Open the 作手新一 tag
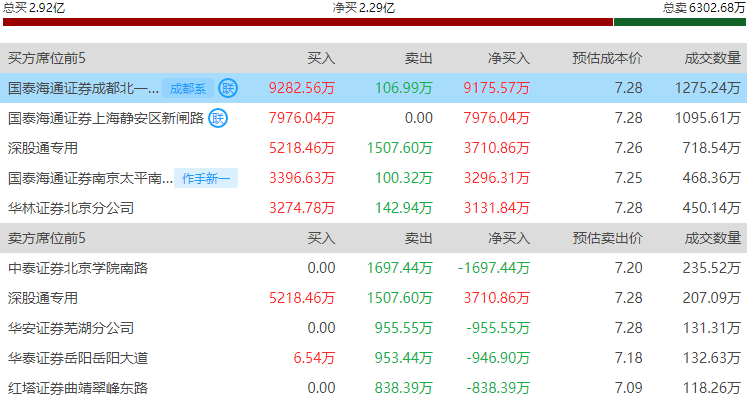 click(x=206, y=178)
